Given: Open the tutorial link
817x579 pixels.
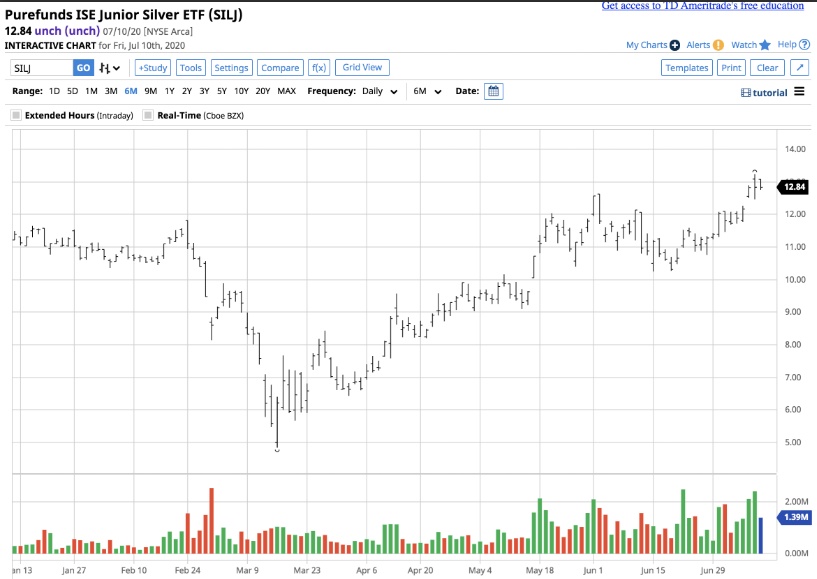Looking at the screenshot, I should pos(770,93).
